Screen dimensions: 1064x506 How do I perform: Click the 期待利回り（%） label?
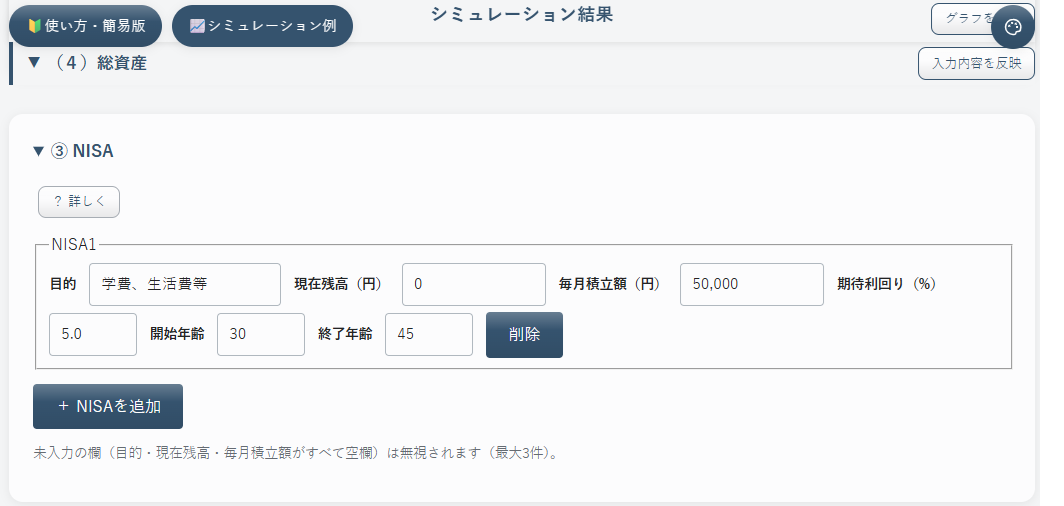click(x=886, y=284)
